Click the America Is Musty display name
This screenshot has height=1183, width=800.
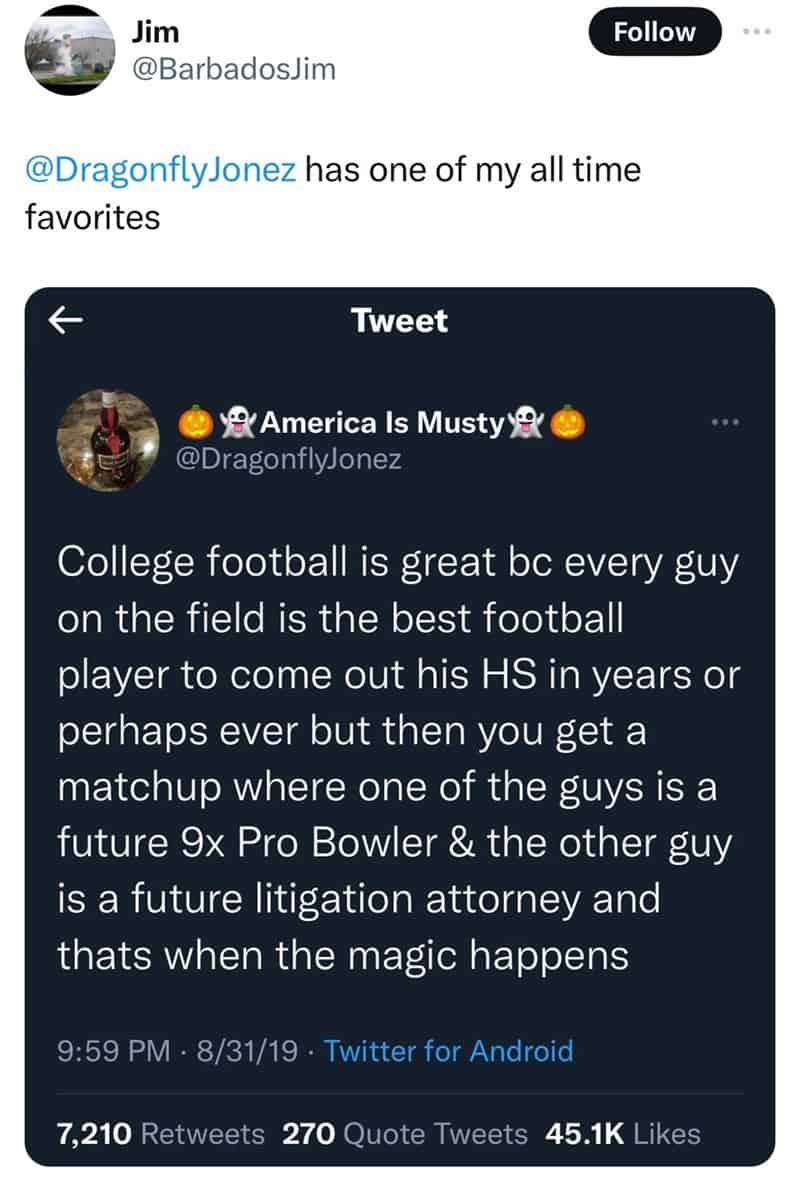382,423
